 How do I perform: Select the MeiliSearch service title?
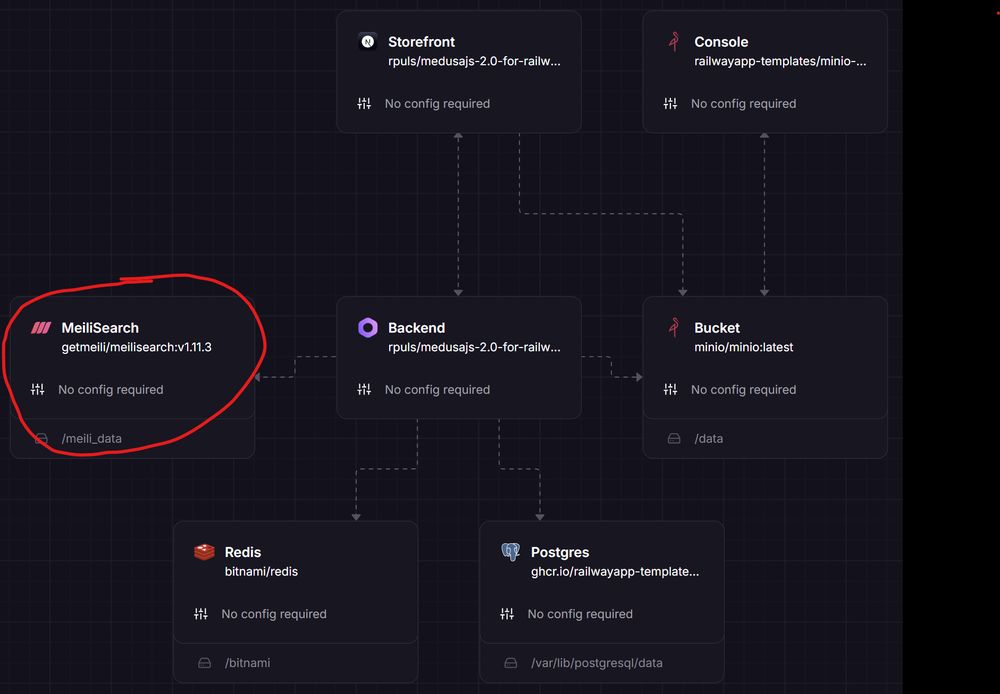tap(99, 328)
